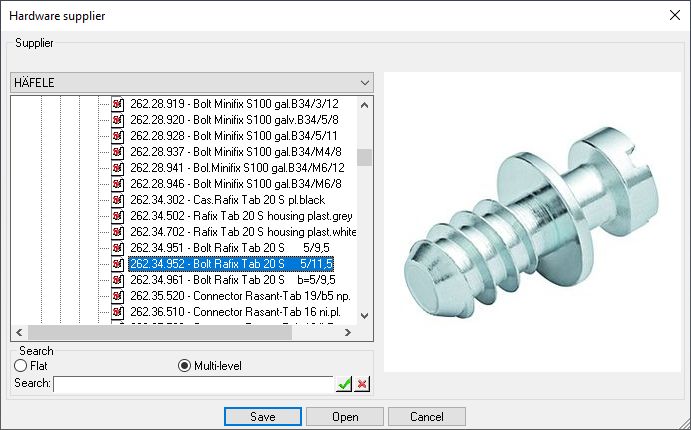The height and width of the screenshot is (430, 691).
Task: Click icon next to 262.34.961 Bolt Rafix item
Action: [x=117, y=280]
